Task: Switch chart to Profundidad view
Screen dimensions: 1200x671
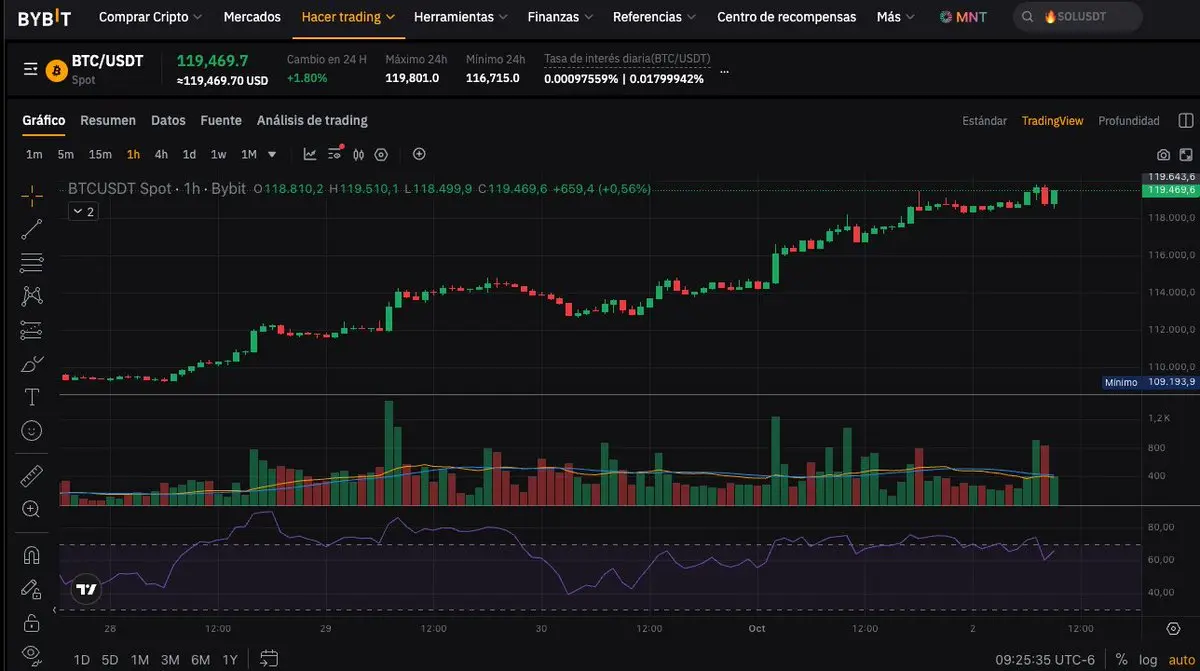Action: tap(1129, 121)
